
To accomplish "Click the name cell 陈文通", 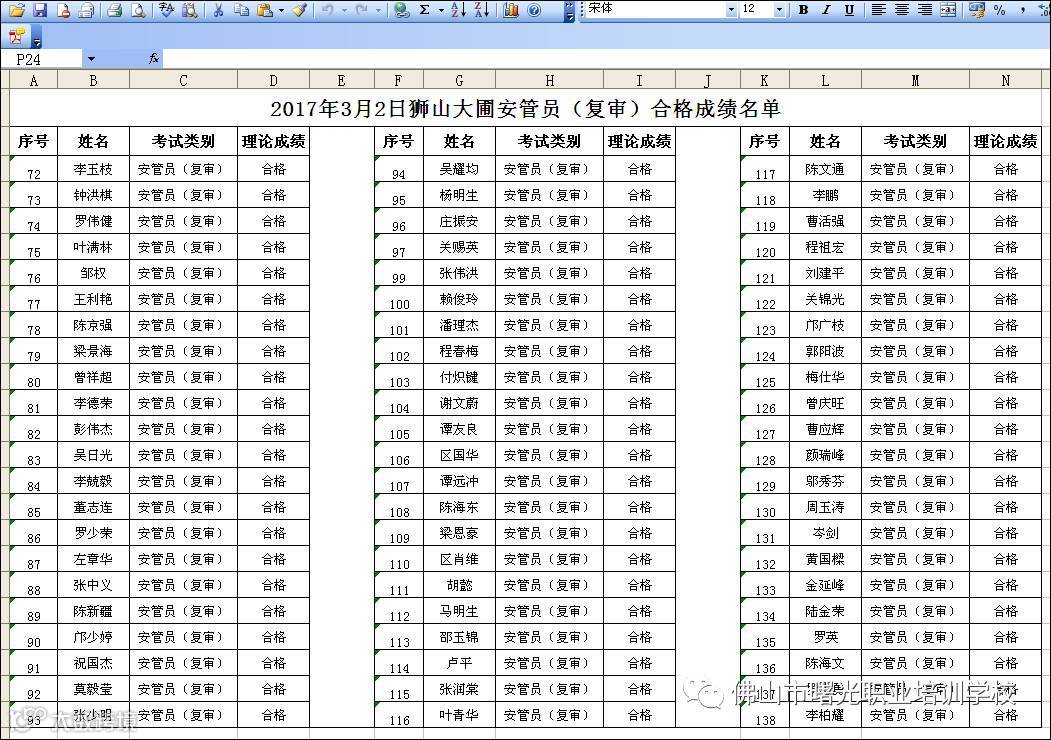I will tap(825, 169).
